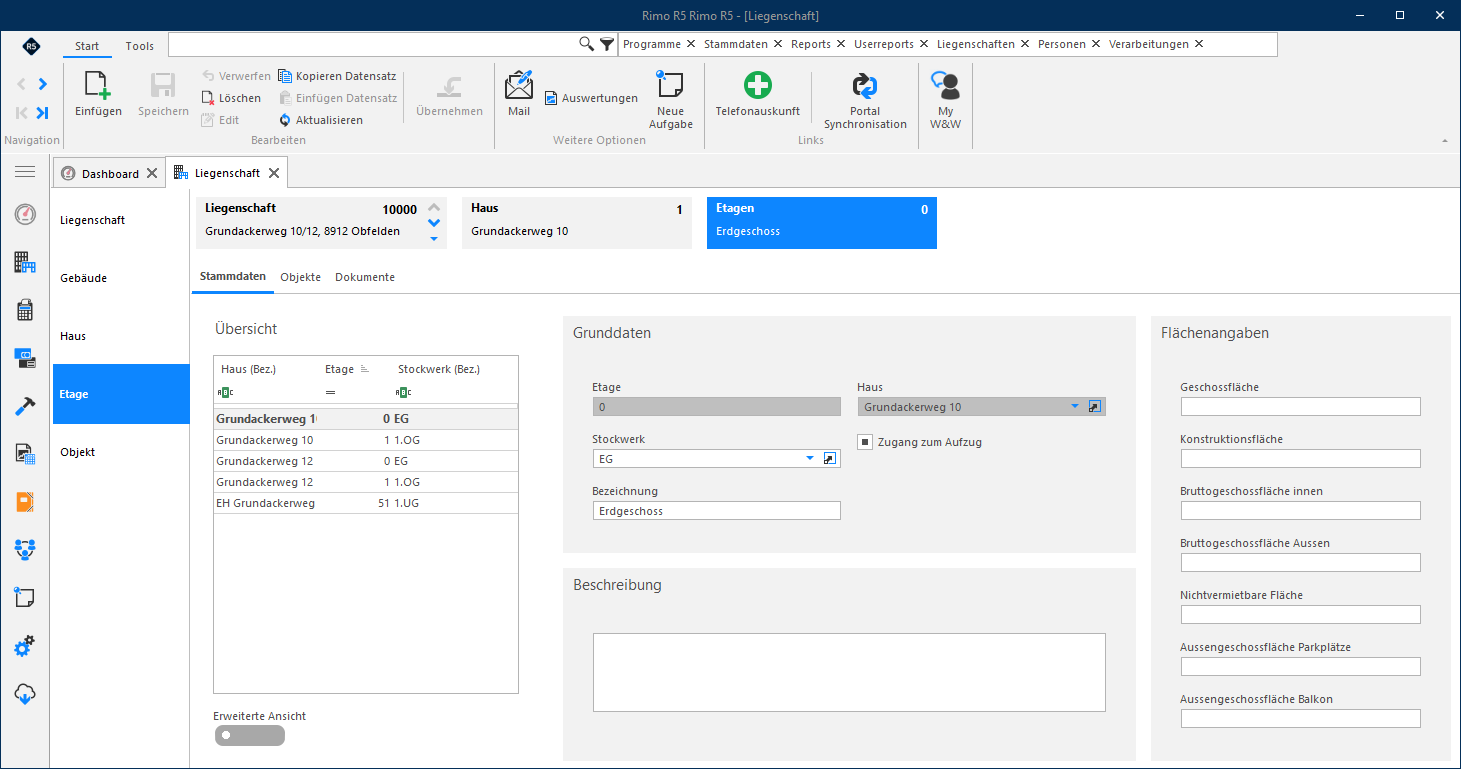Open sticky note task icon in sidebar
1461x769 pixels.
pyautogui.click(x=25, y=598)
